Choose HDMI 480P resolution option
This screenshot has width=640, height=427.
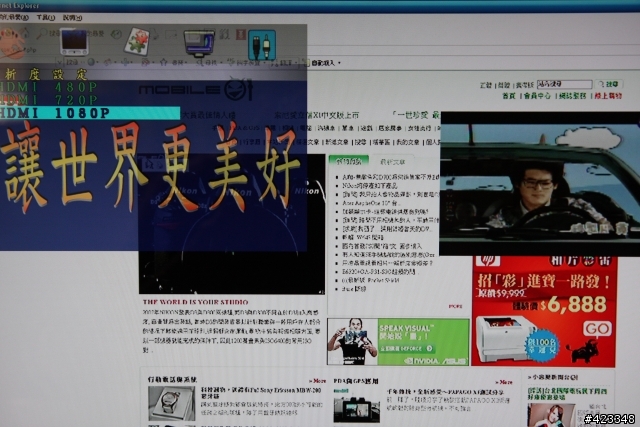point(49,87)
